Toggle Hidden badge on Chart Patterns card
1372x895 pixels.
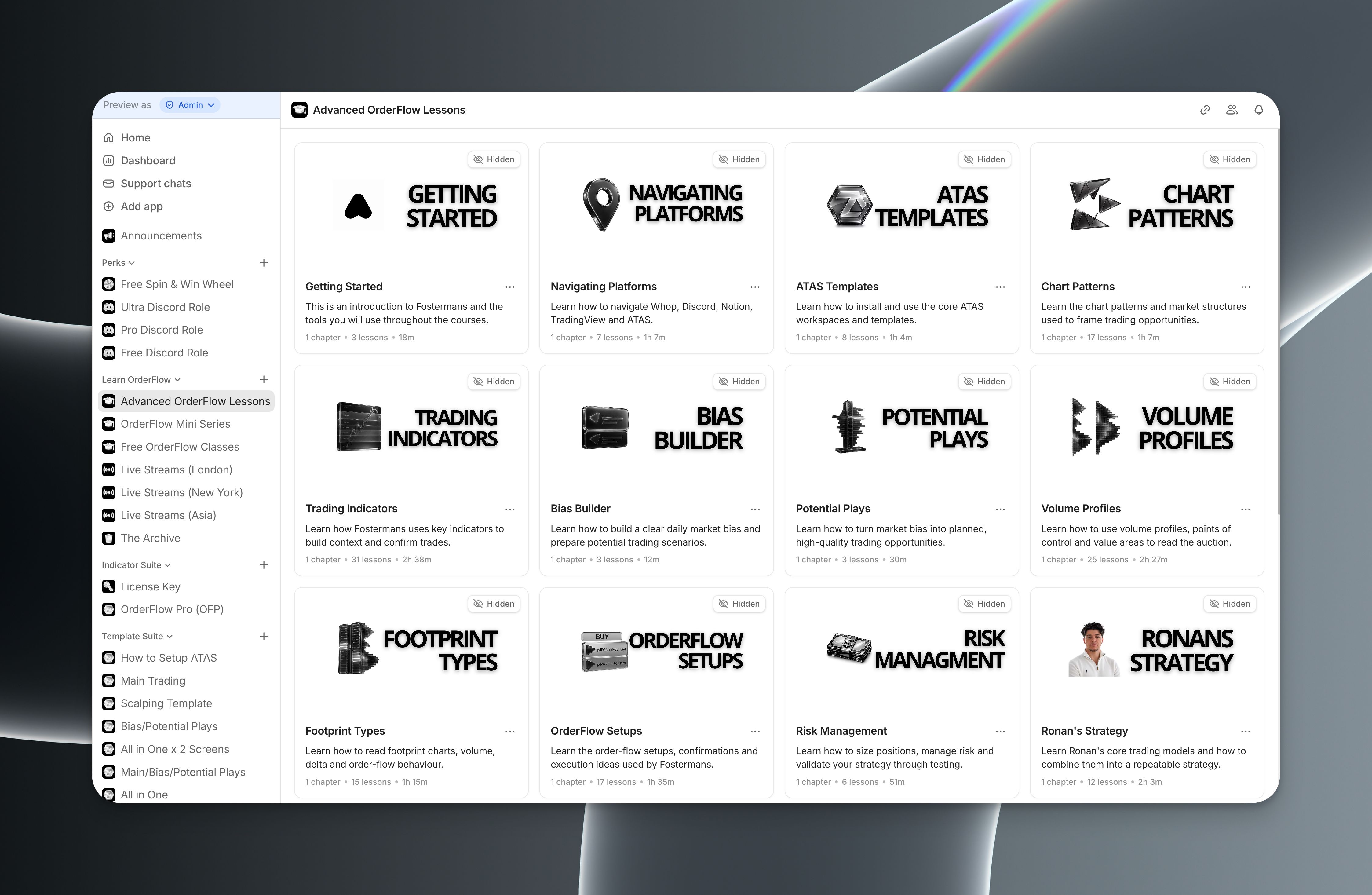[1230, 160]
